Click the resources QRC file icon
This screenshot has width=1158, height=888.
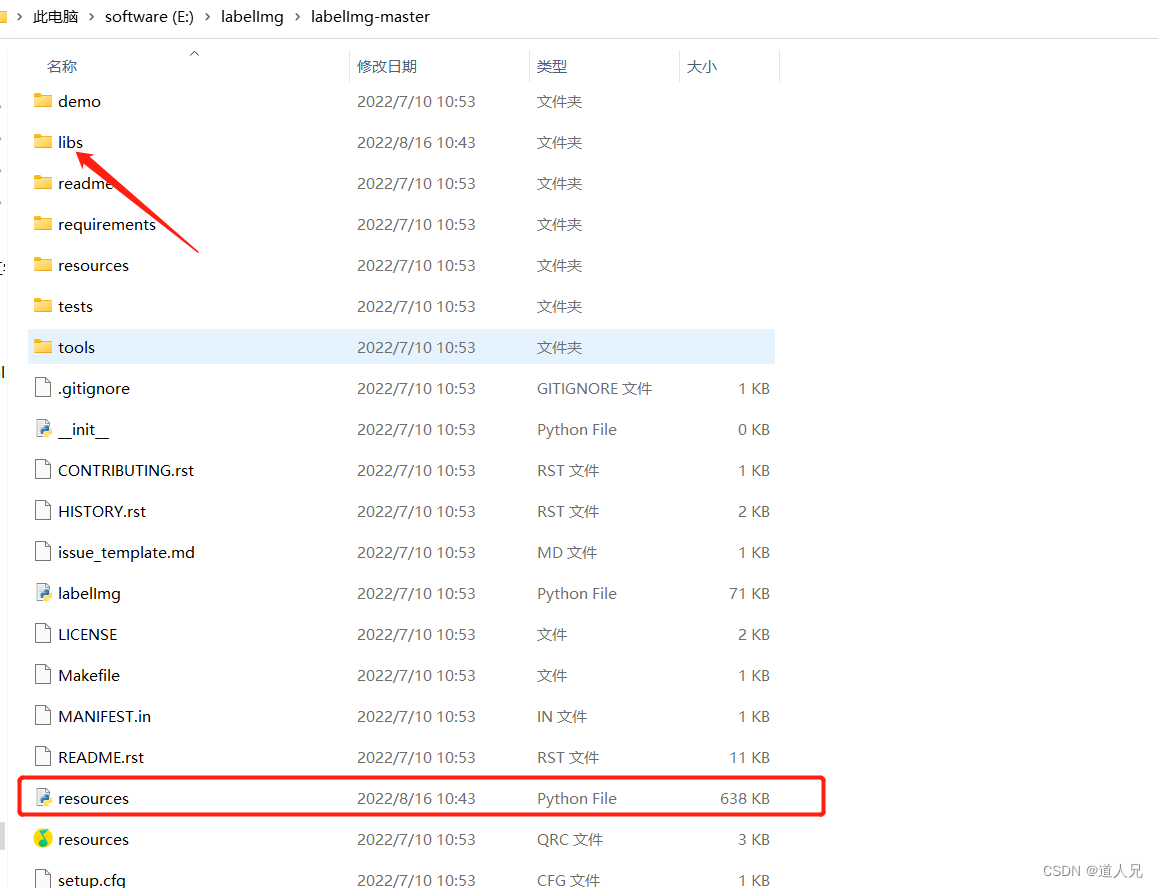tap(43, 839)
